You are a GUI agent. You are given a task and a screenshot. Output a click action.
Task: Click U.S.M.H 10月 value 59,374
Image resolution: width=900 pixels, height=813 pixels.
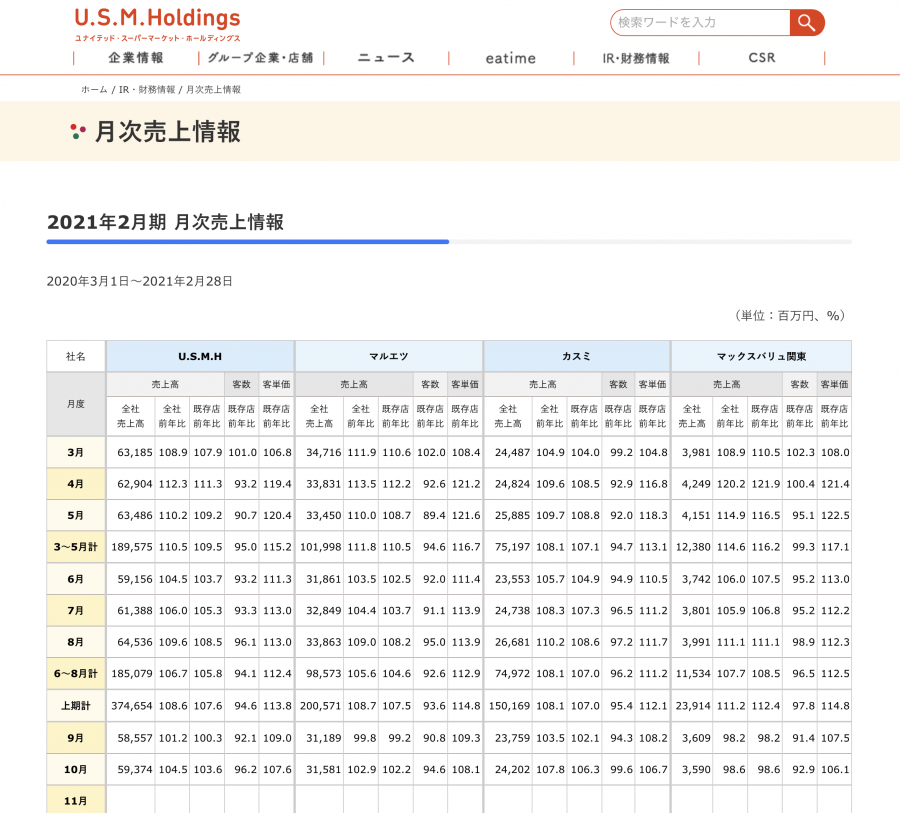click(135, 769)
